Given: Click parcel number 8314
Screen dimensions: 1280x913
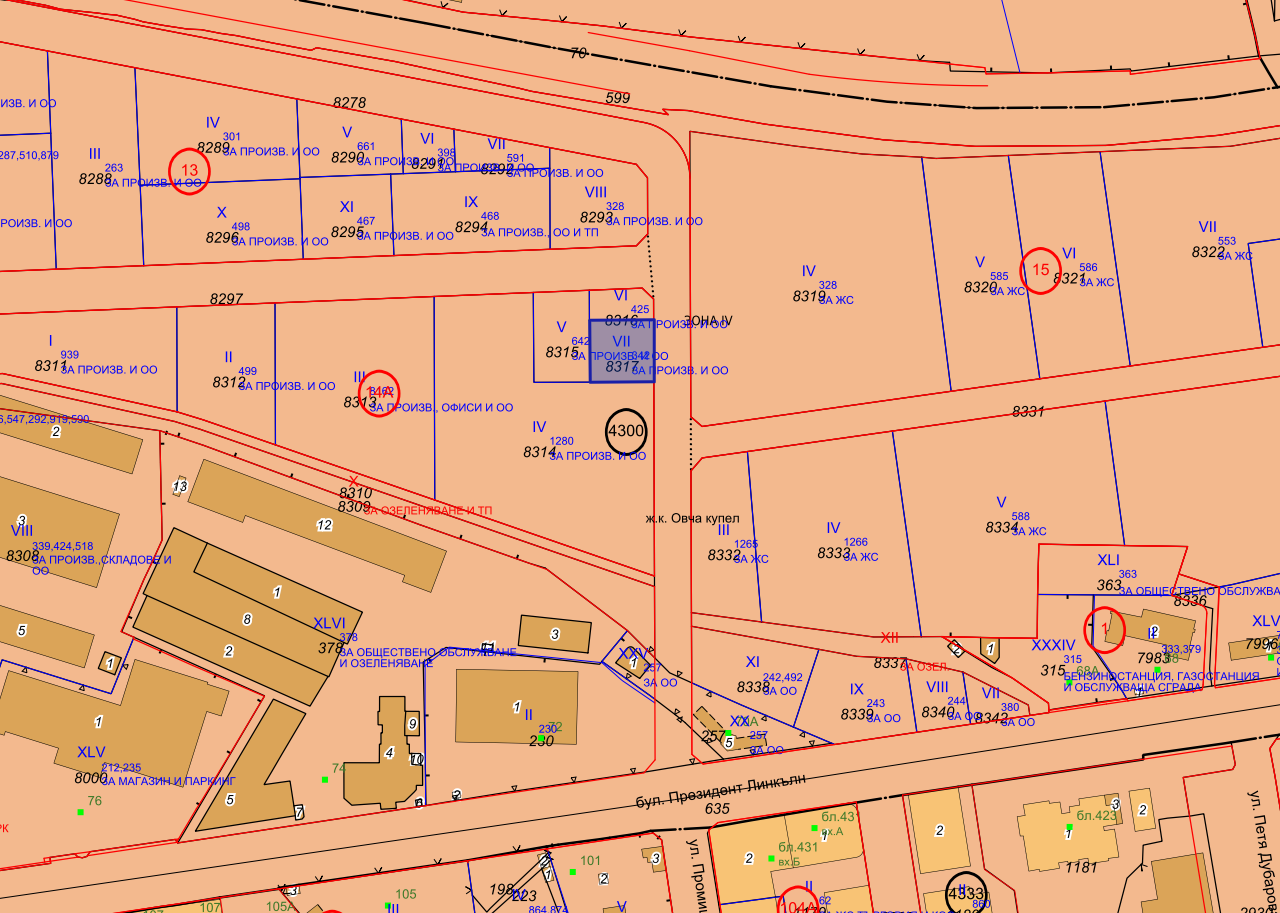Looking at the screenshot, I should click(539, 452).
